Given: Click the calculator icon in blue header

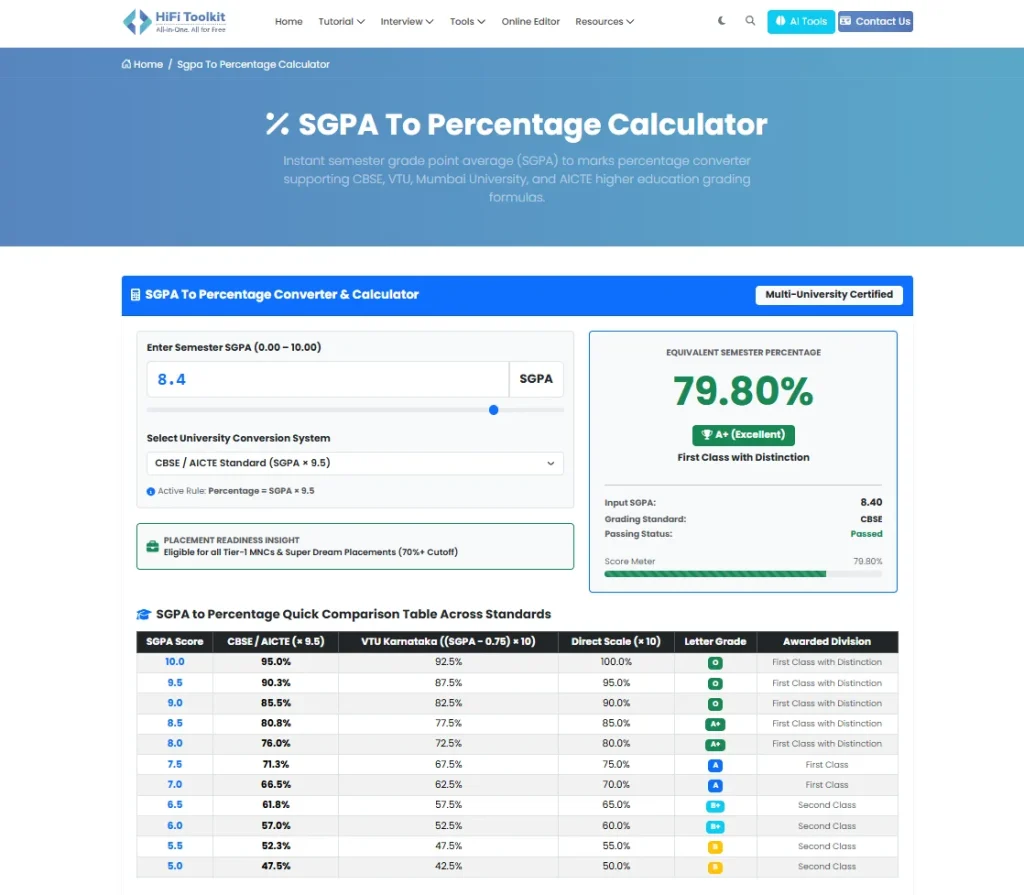Looking at the screenshot, I should 135,295.
